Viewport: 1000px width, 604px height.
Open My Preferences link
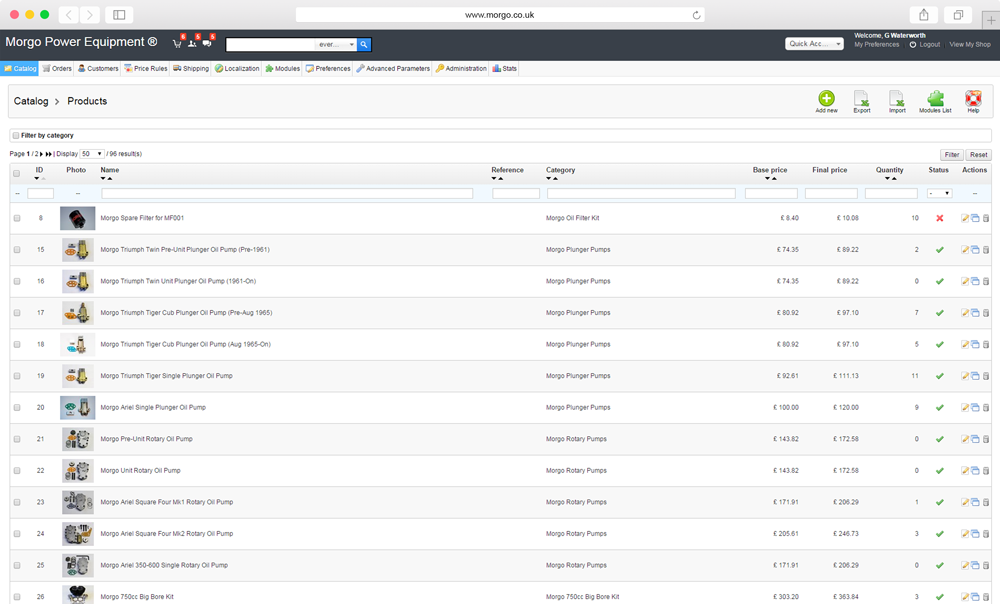tap(877, 45)
